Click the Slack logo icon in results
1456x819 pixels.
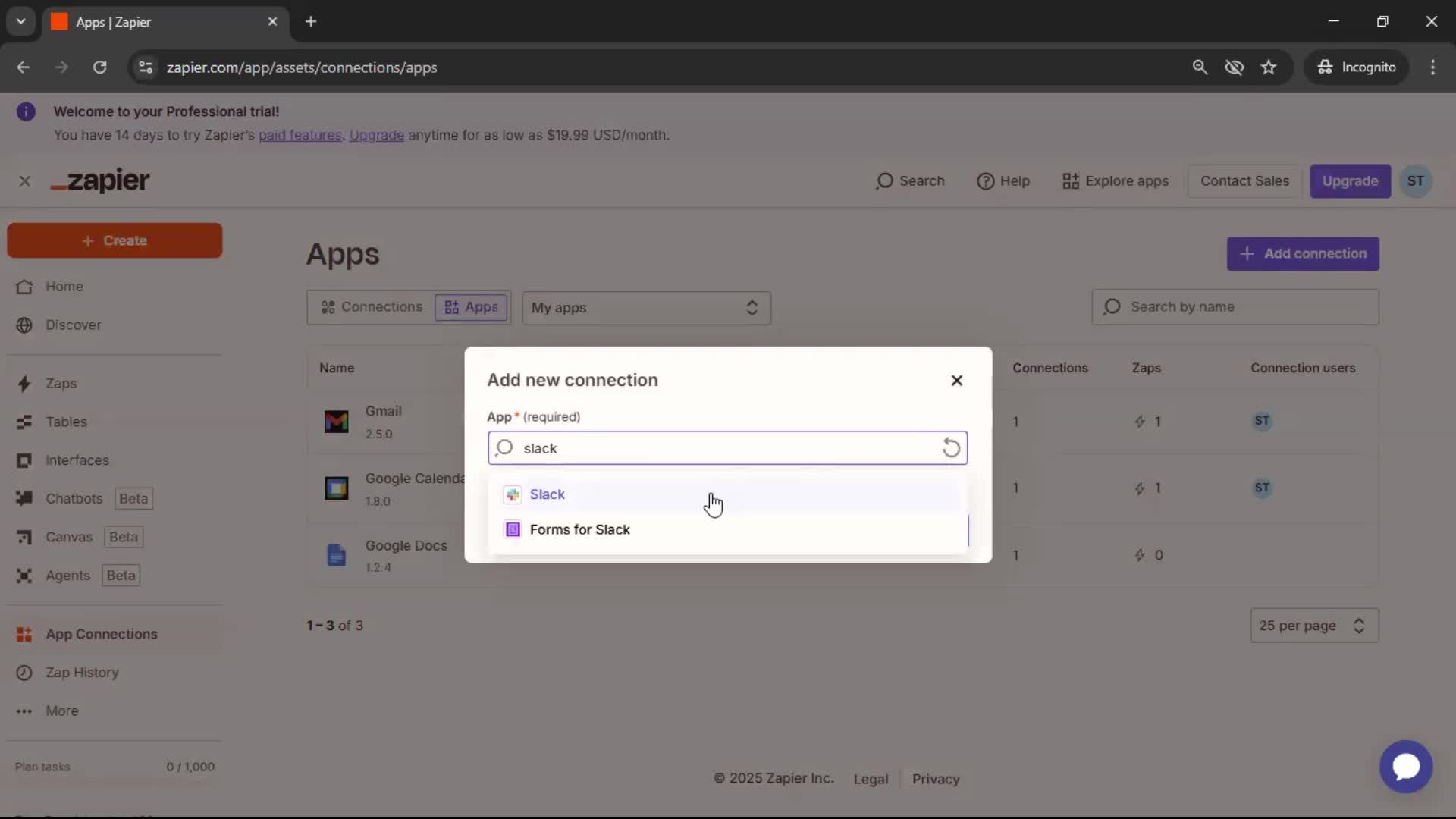click(513, 494)
